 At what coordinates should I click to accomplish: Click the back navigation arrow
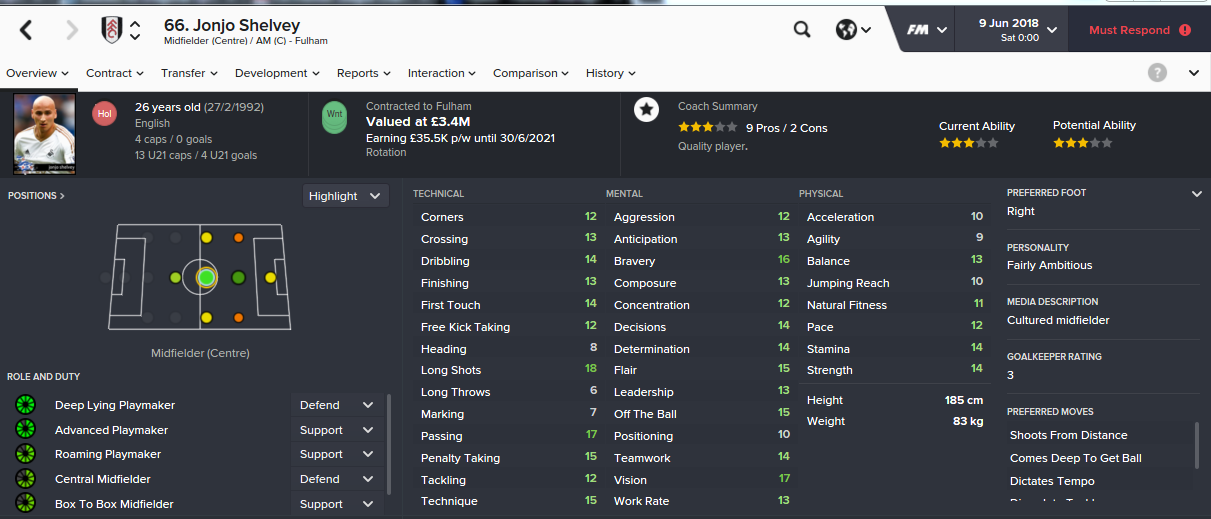pyautogui.click(x=26, y=30)
